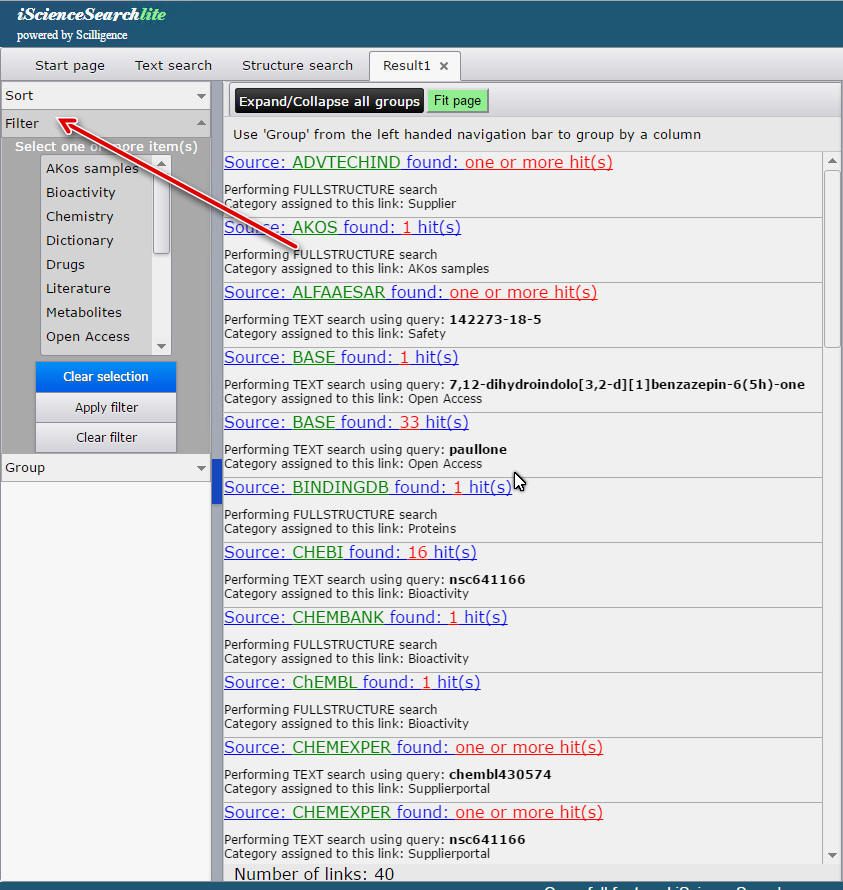Expand the Group panel
This screenshot has width=843, height=890.
(x=106, y=468)
